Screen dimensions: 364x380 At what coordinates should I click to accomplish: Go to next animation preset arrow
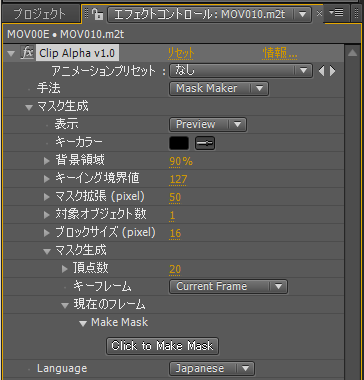click(x=332, y=71)
